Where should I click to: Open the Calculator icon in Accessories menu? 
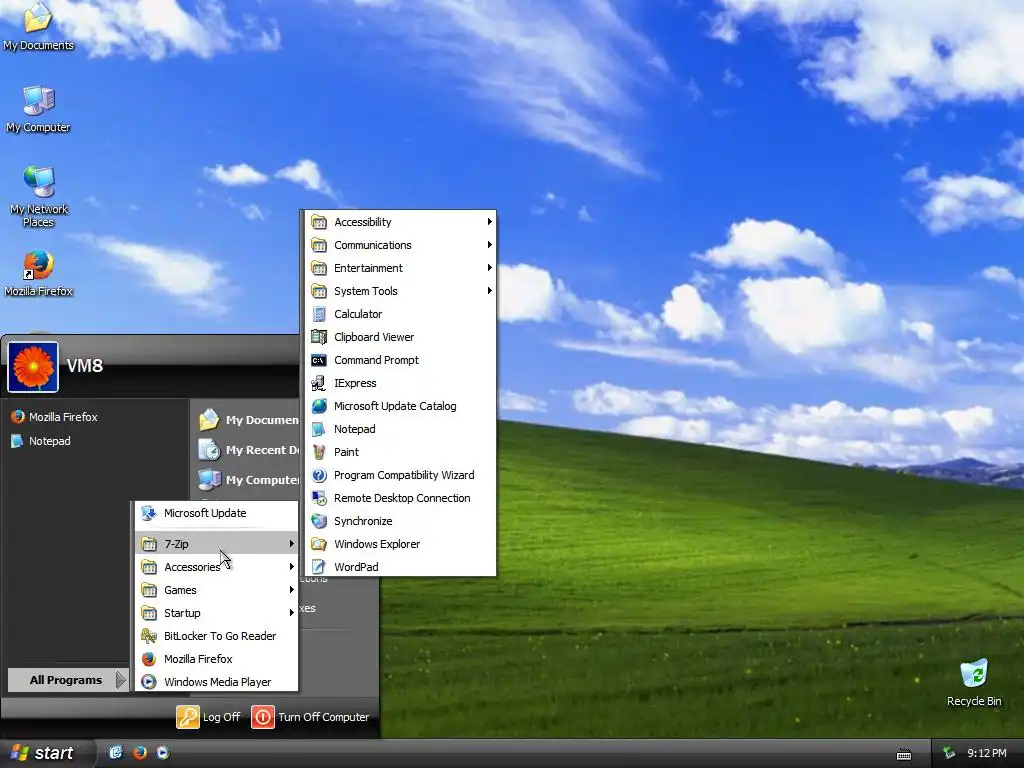[319, 314]
